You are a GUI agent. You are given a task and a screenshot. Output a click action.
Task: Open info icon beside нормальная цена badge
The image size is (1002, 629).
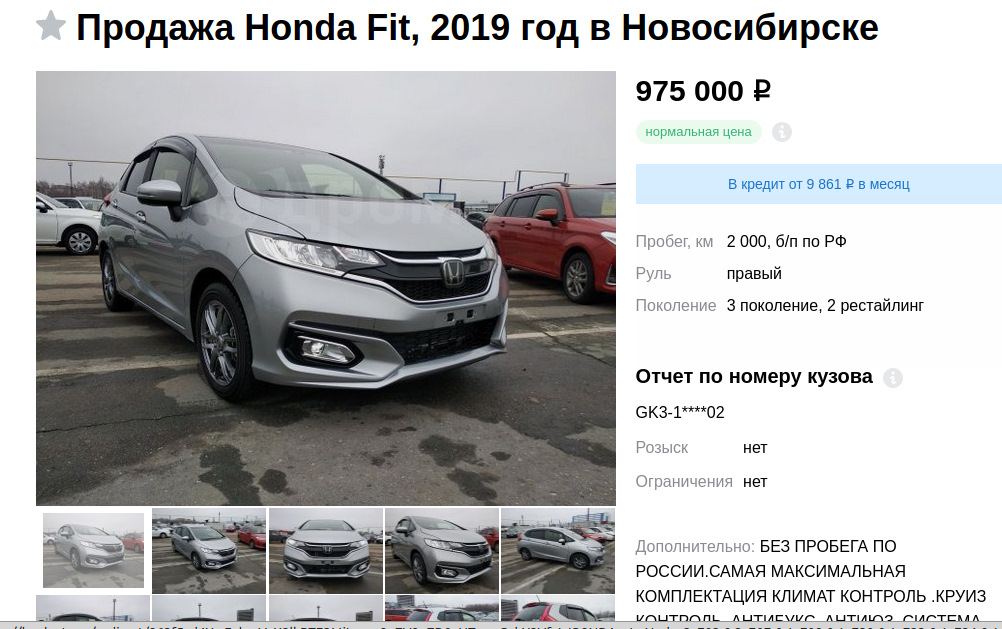tap(782, 132)
